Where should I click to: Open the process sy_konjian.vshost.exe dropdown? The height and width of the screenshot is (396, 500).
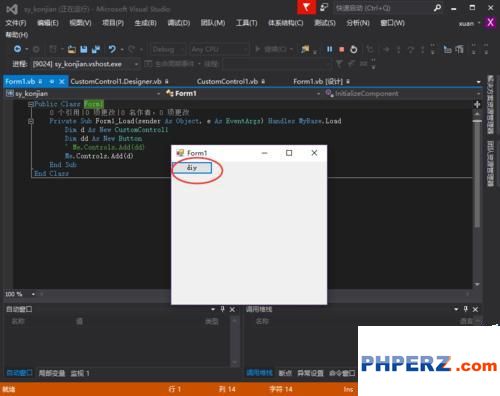(136, 64)
